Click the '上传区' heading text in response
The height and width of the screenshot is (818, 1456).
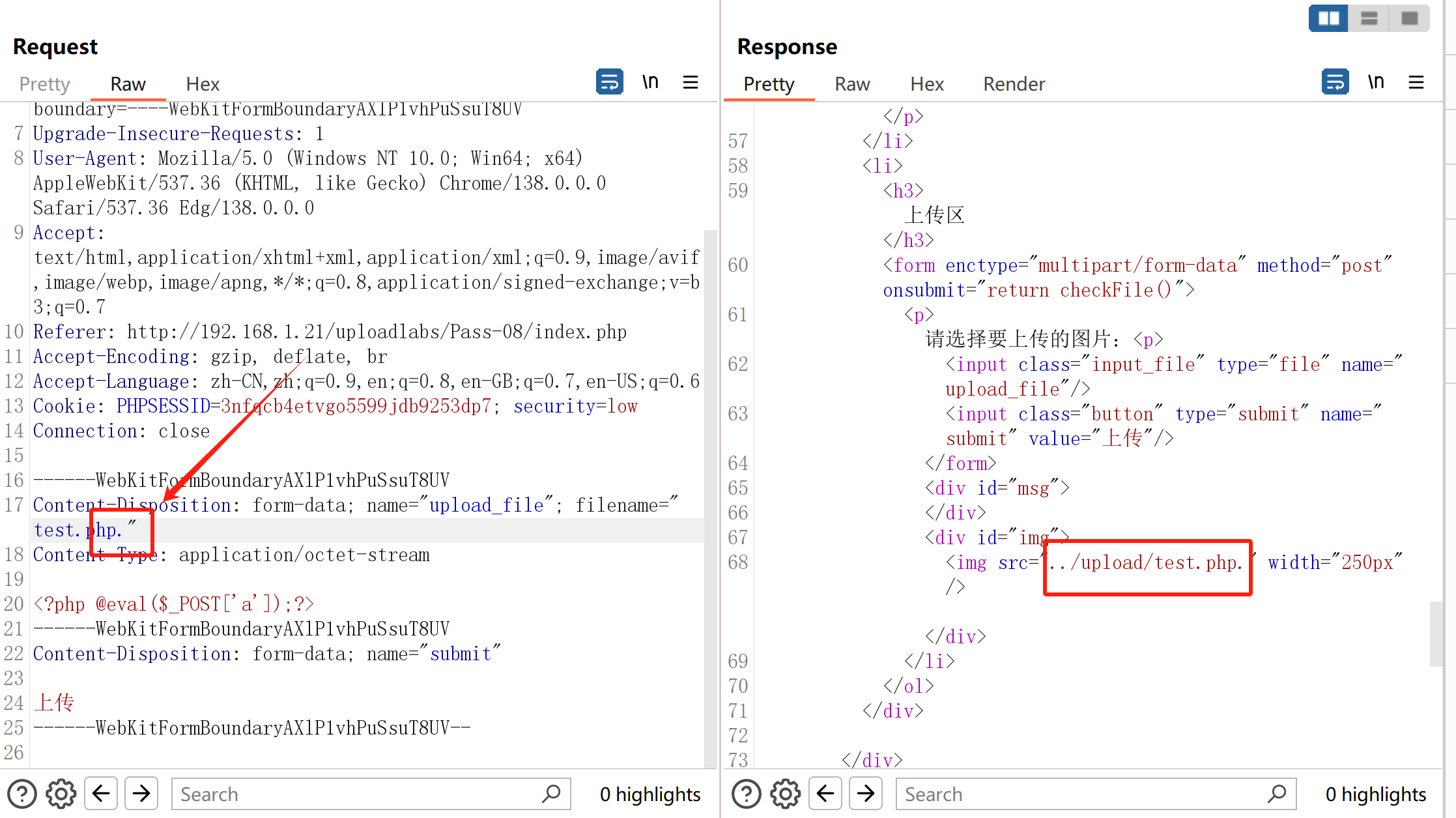934,216
